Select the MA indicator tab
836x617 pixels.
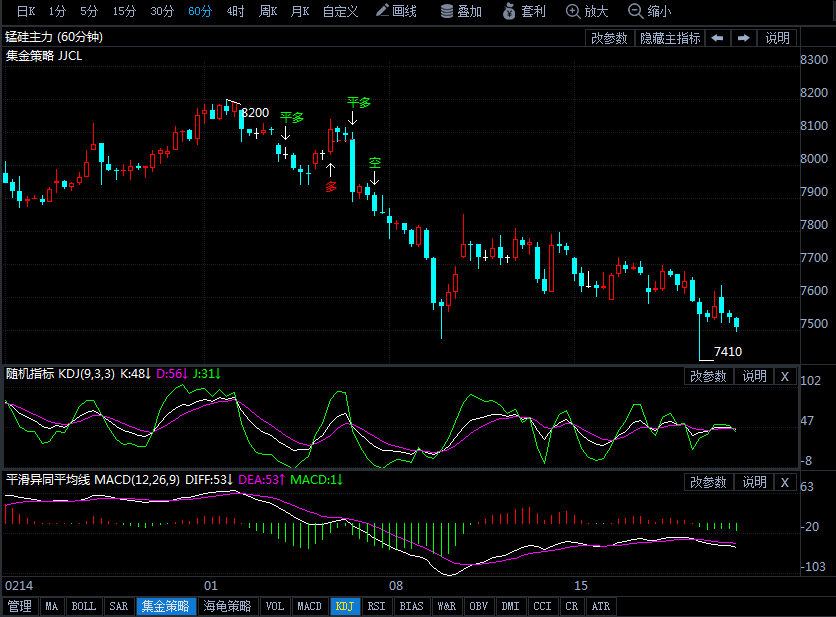click(52, 606)
